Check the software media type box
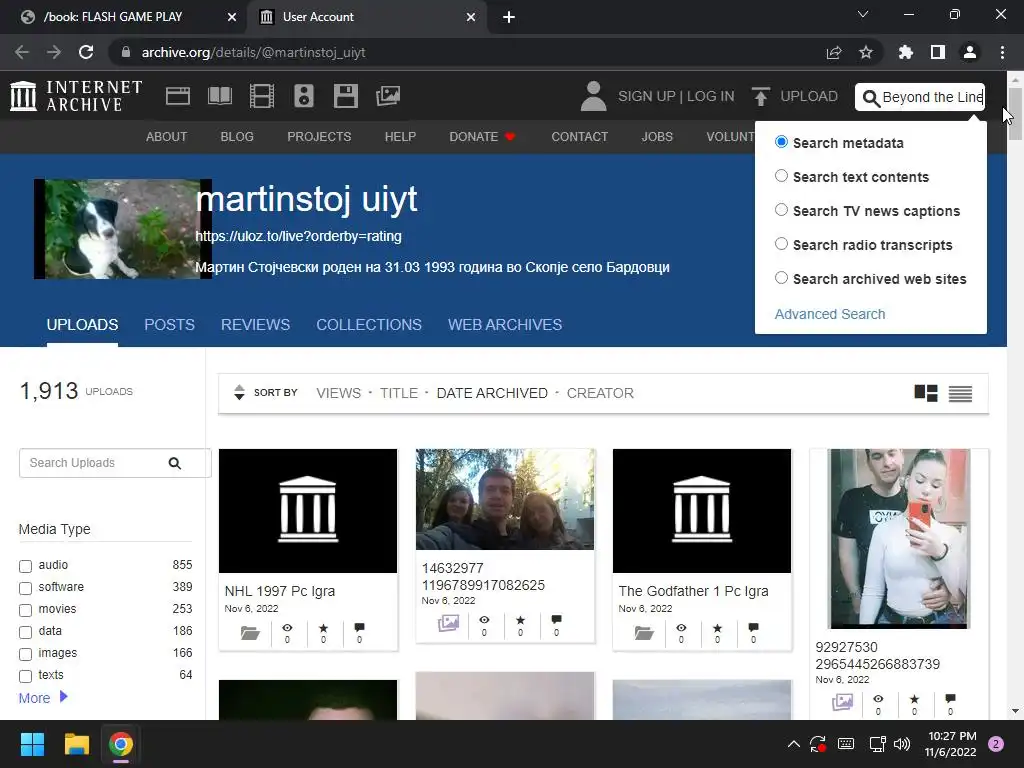The width and height of the screenshot is (1024, 768). click(x=25, y=588)
